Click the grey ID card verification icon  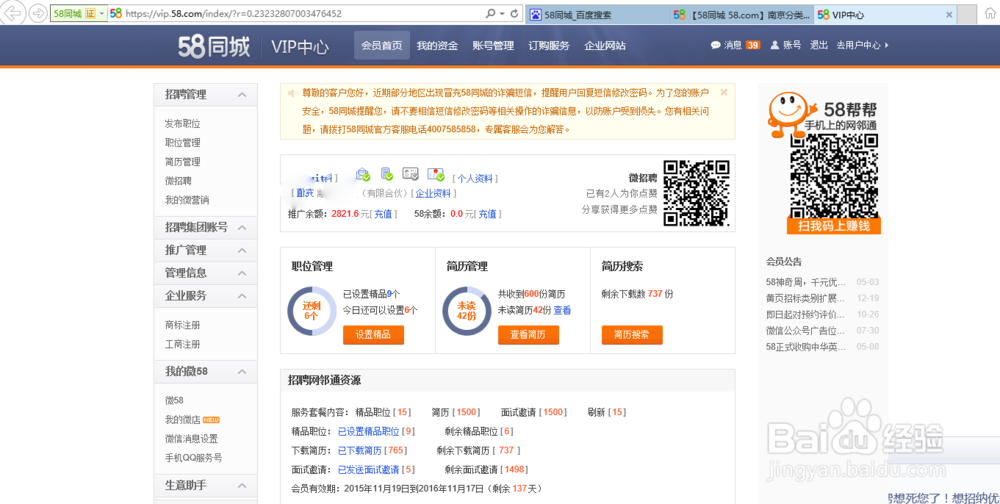click(410, 174)
